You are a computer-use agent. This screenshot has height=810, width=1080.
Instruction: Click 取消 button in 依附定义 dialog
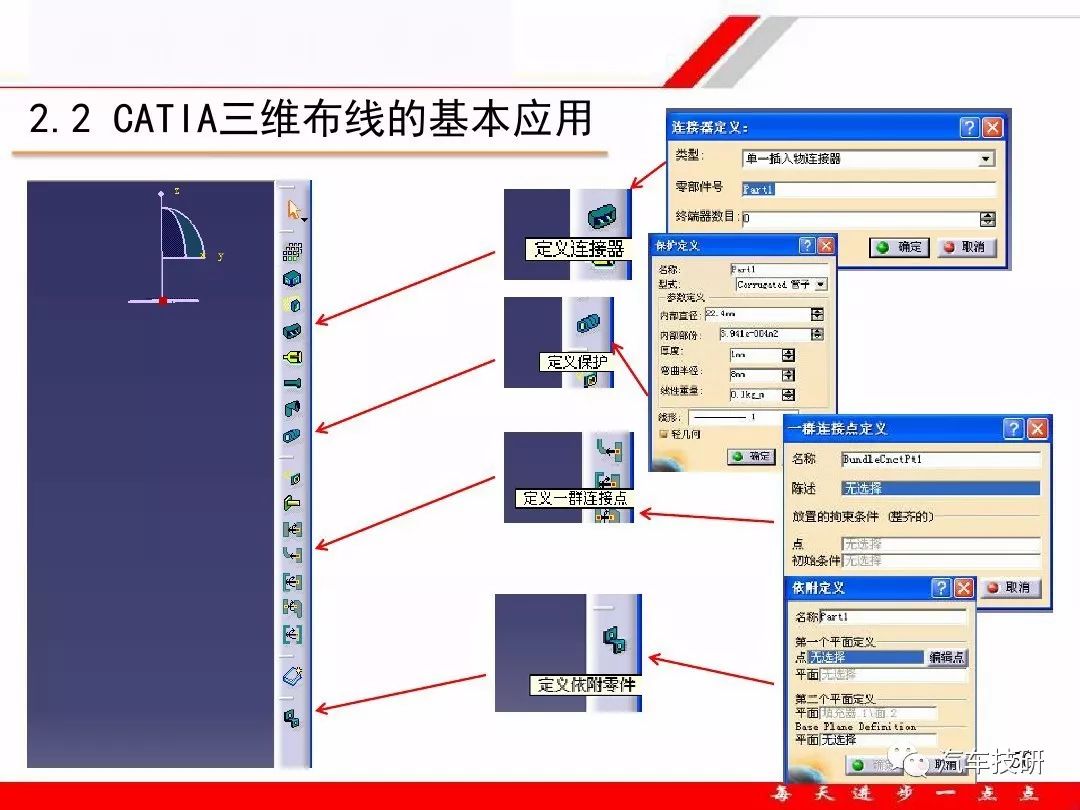click(x=946, y=765)
